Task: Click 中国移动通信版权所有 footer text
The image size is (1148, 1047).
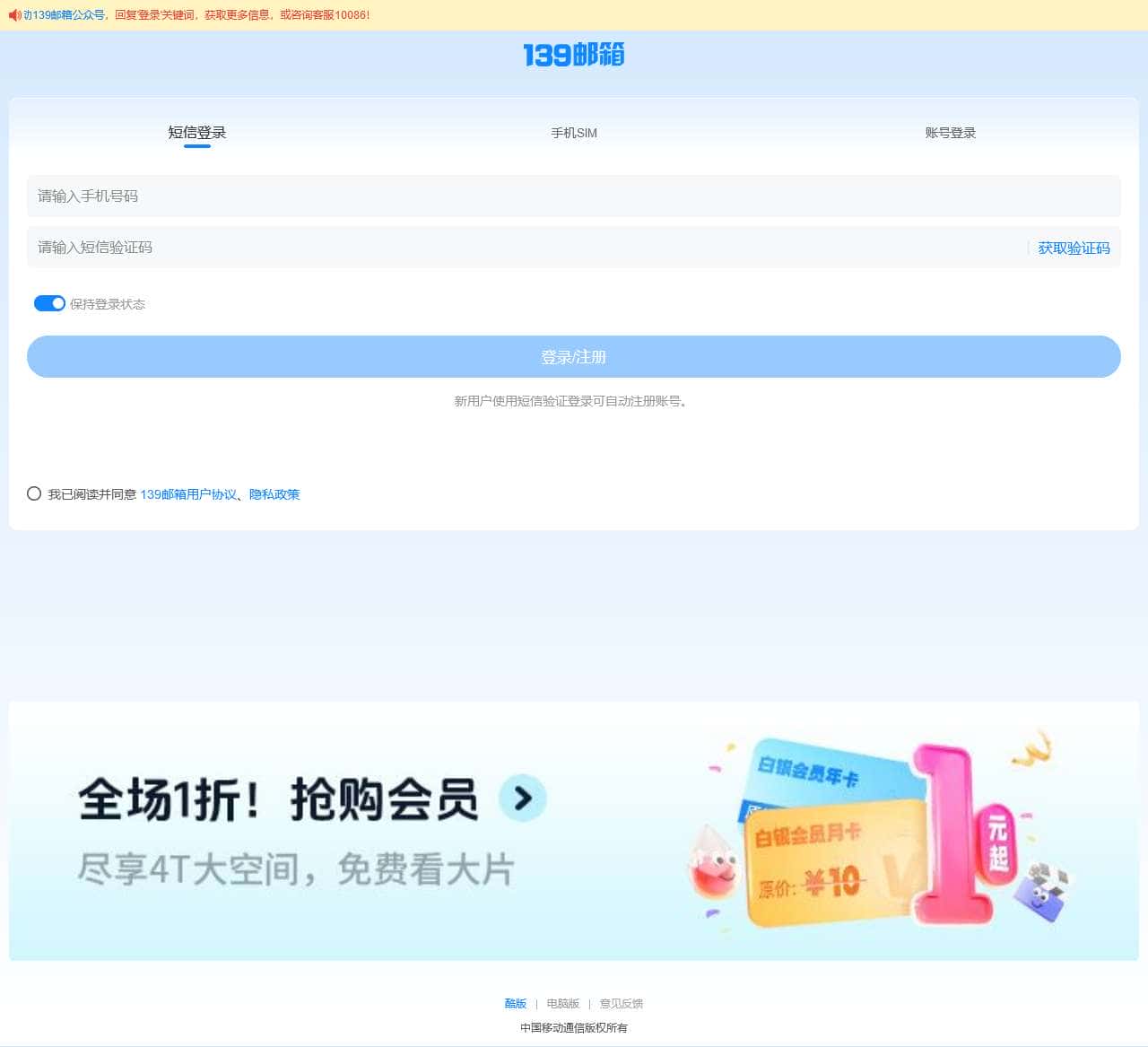Action: (x=574, y=1028)
